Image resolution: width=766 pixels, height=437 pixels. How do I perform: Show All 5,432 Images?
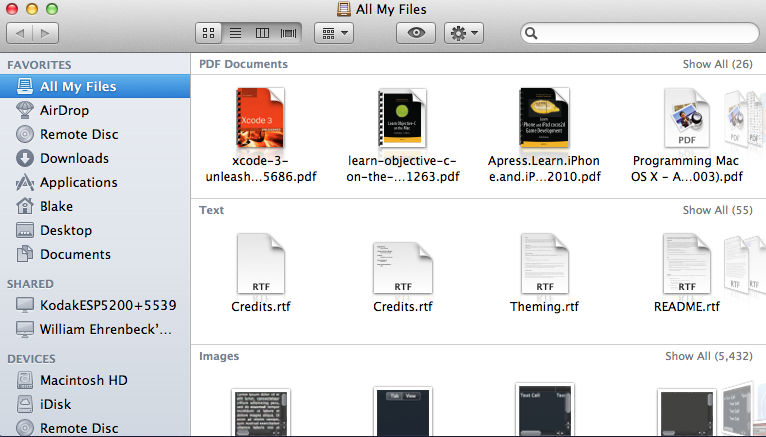pos(709,356)
